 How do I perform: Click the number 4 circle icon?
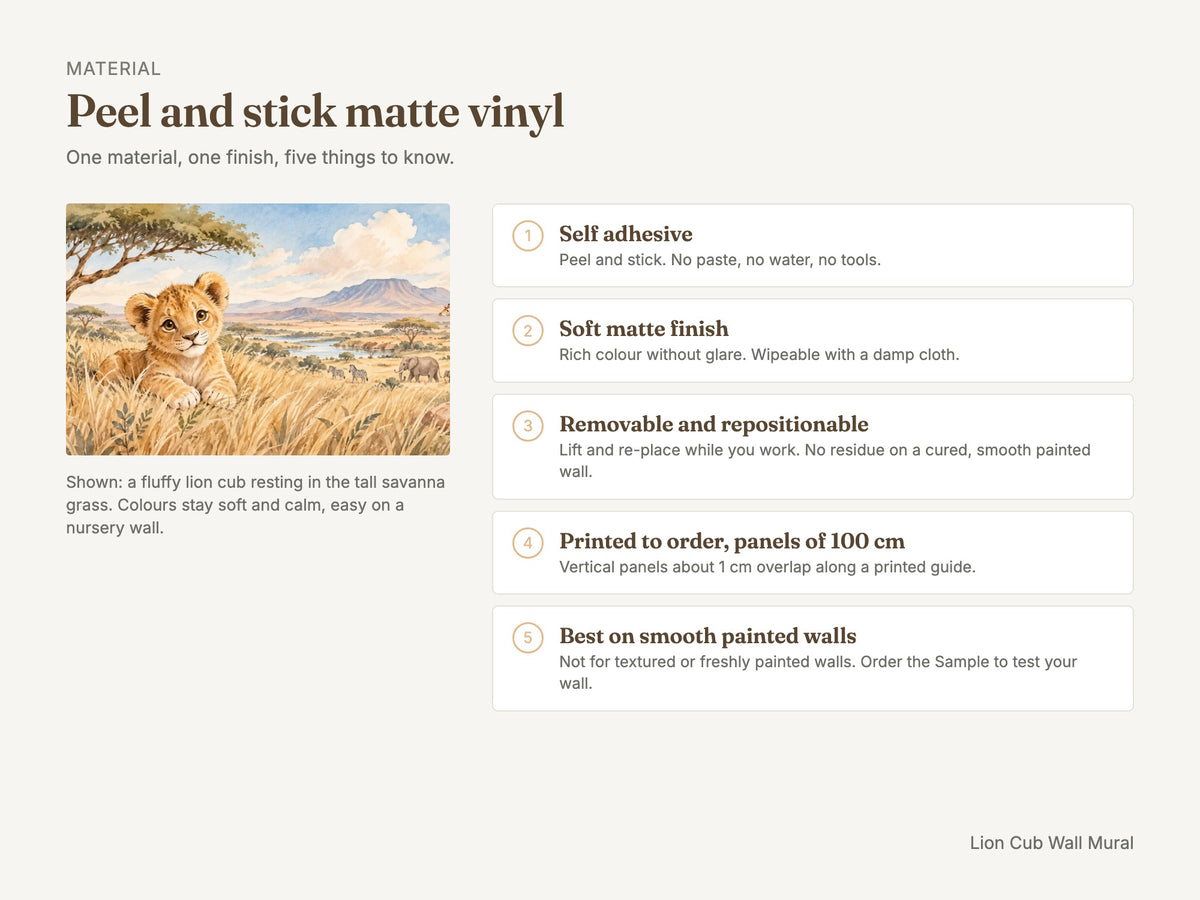528,543
